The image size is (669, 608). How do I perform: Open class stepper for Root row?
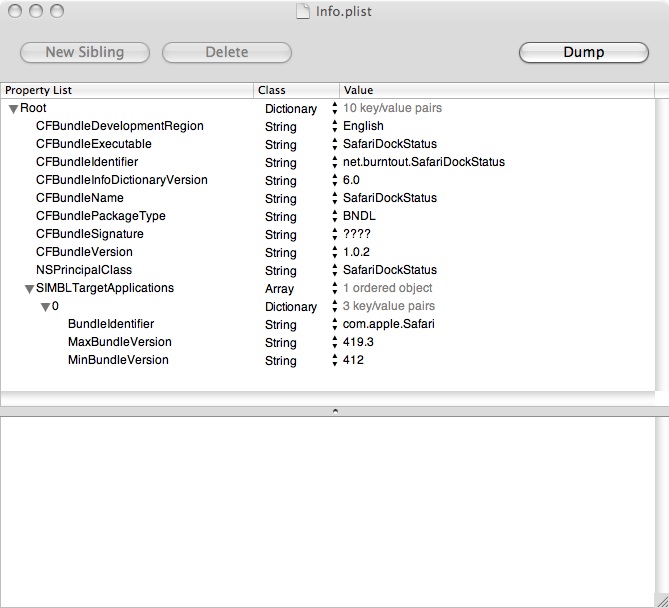334,108
